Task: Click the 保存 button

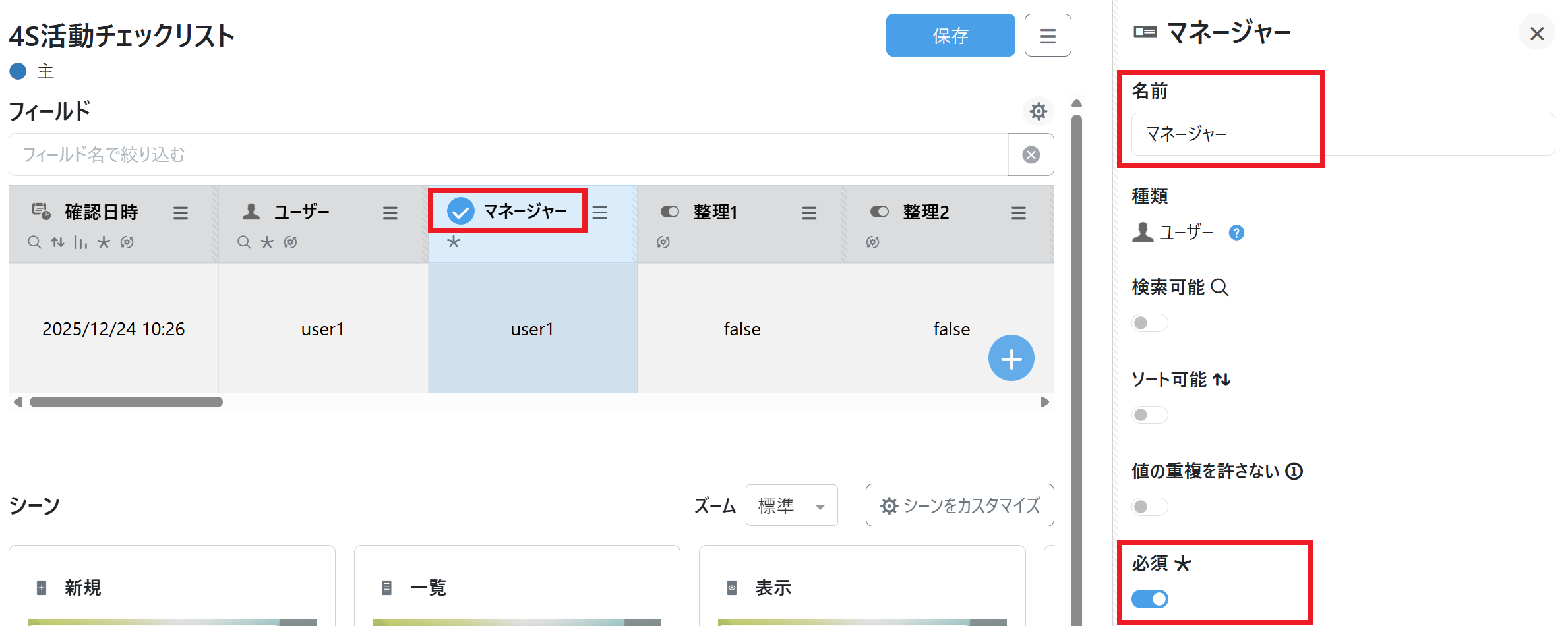Action: click(x=950, y=36)
